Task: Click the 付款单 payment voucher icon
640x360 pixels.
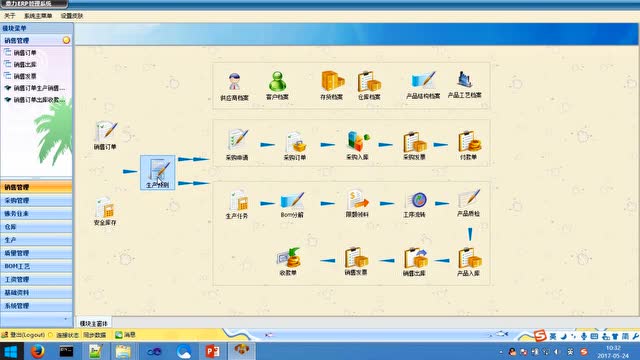Action: tap(469, 145)
